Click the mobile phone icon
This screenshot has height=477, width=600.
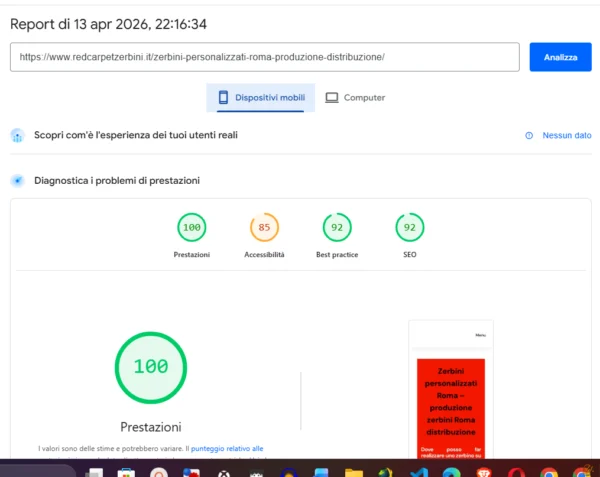point(223,98)
